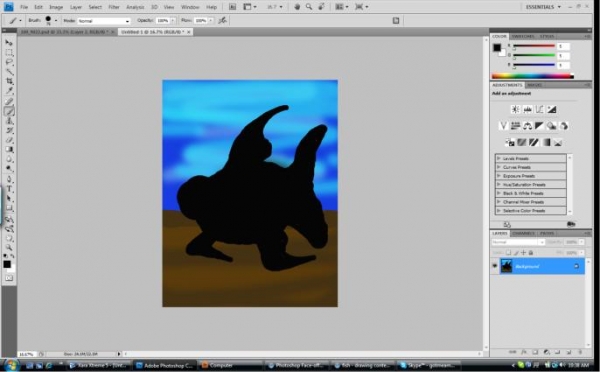This screenshot has height=372, width=600.
Task: Select the Lasso tool
Action: click(9, 62)
